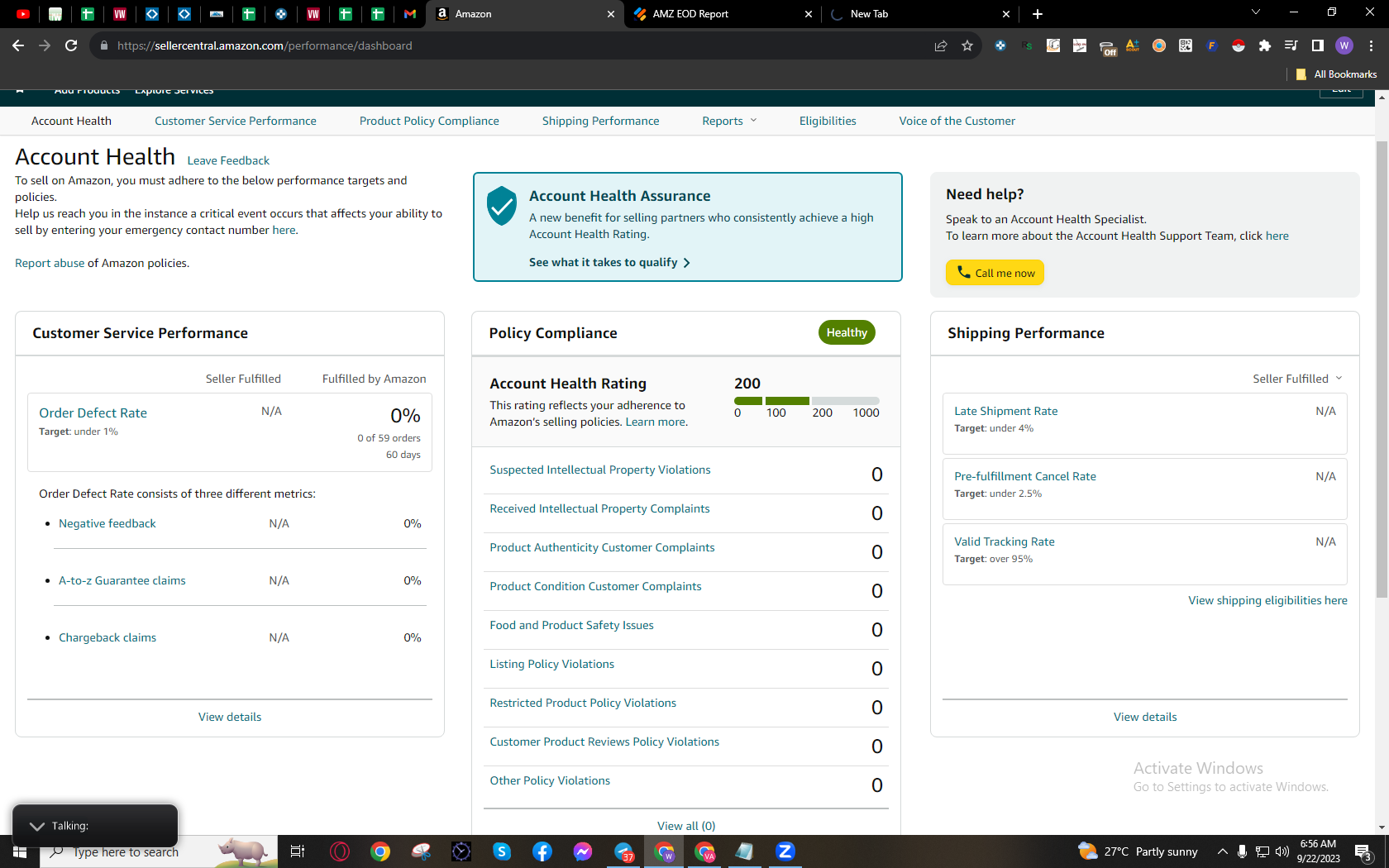The image size is (1389, 868).
Task: Click the Leave Feedback link
Action: (228, 160)
